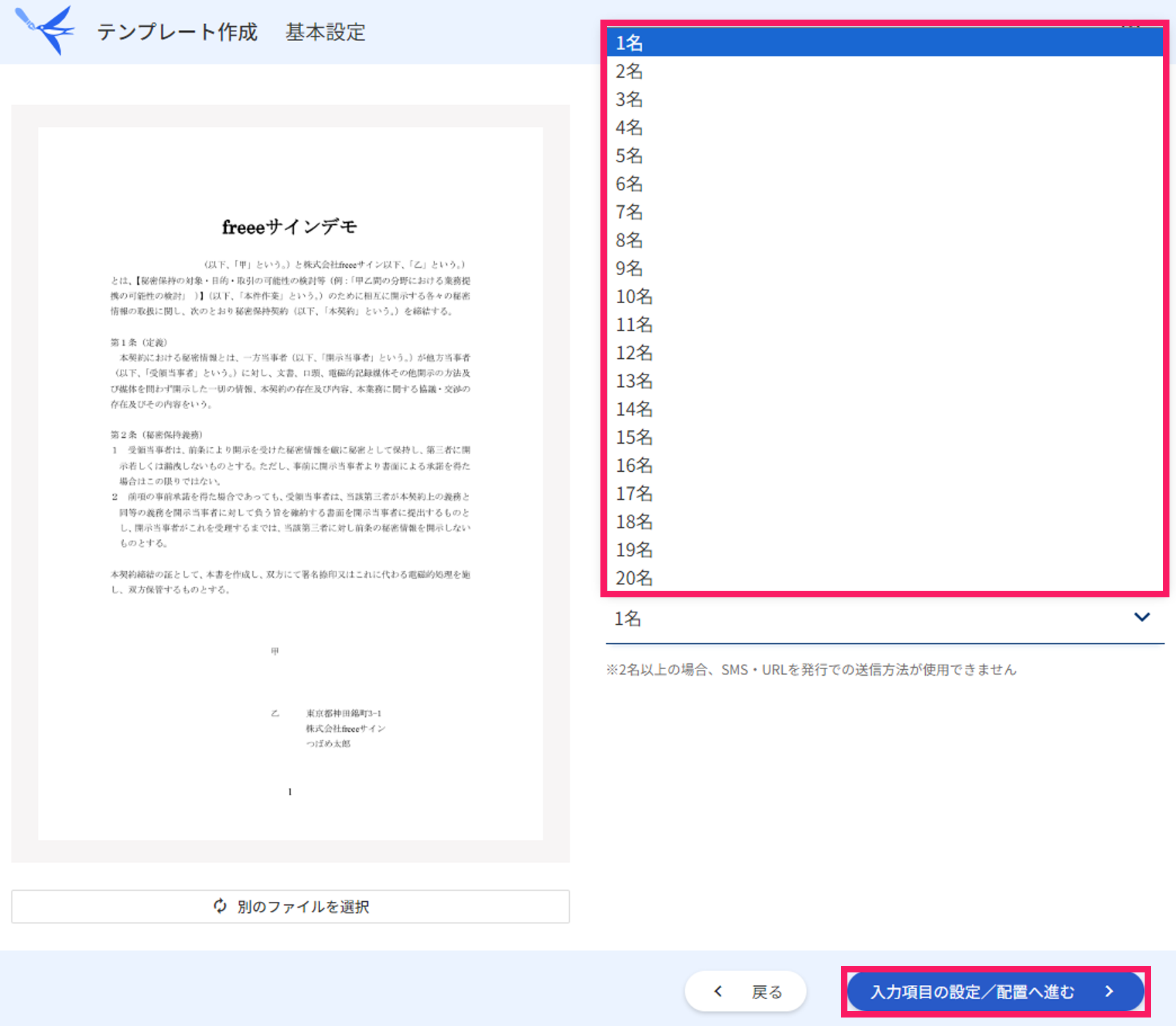Open the 1名 signer count combo box
Image resolution: width=1176 pixels, height=1026 pixels.
(885, 618)
